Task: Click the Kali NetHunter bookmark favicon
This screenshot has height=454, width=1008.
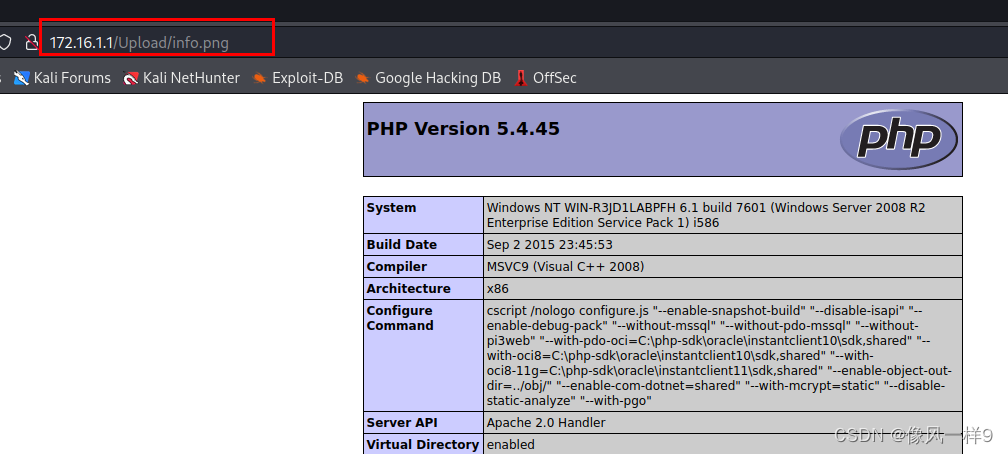Action: coord(131,78)
